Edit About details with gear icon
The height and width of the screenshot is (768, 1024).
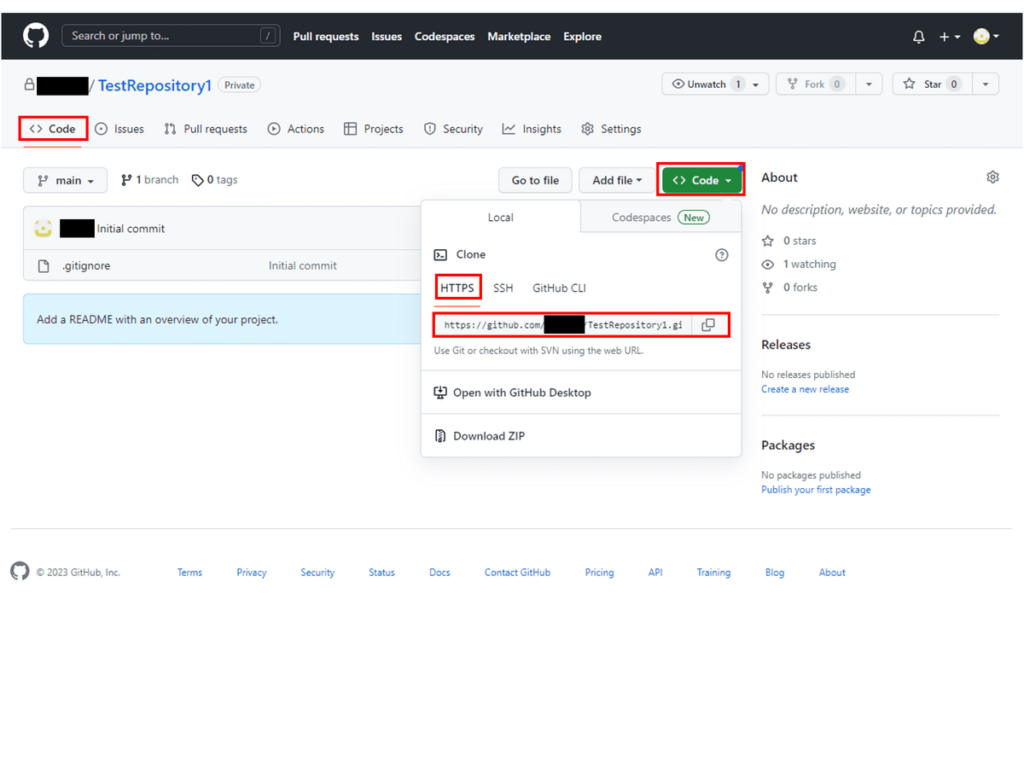[x=992, y=177]
